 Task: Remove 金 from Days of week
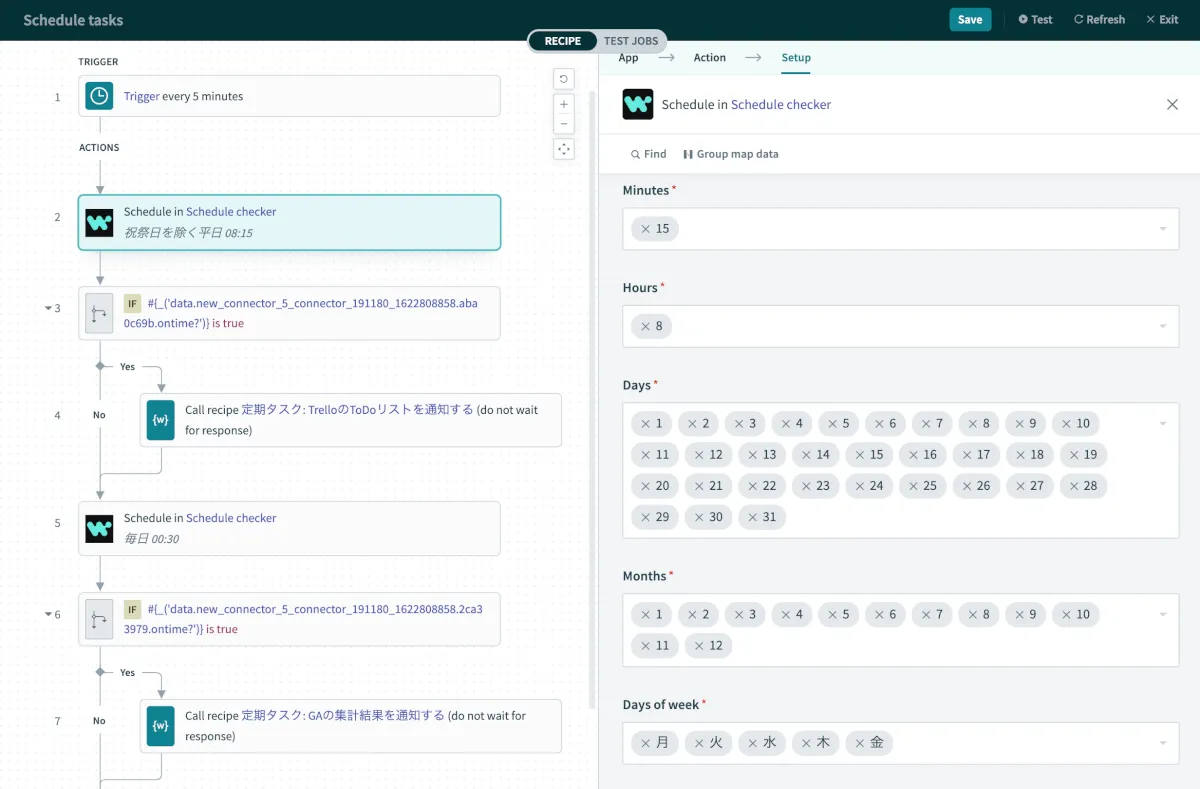(x=859, y=743)
